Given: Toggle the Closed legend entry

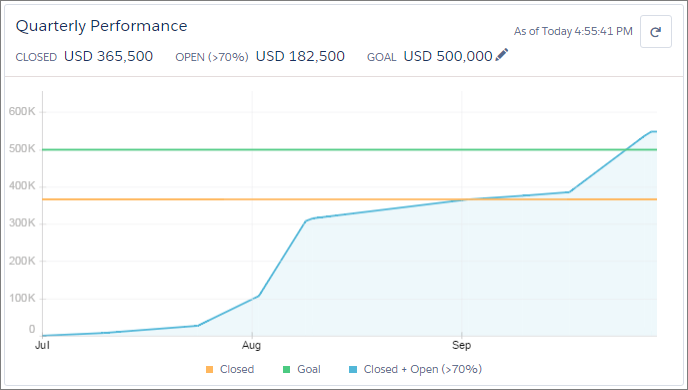Looking at the screenshot, I should (230, 369).
